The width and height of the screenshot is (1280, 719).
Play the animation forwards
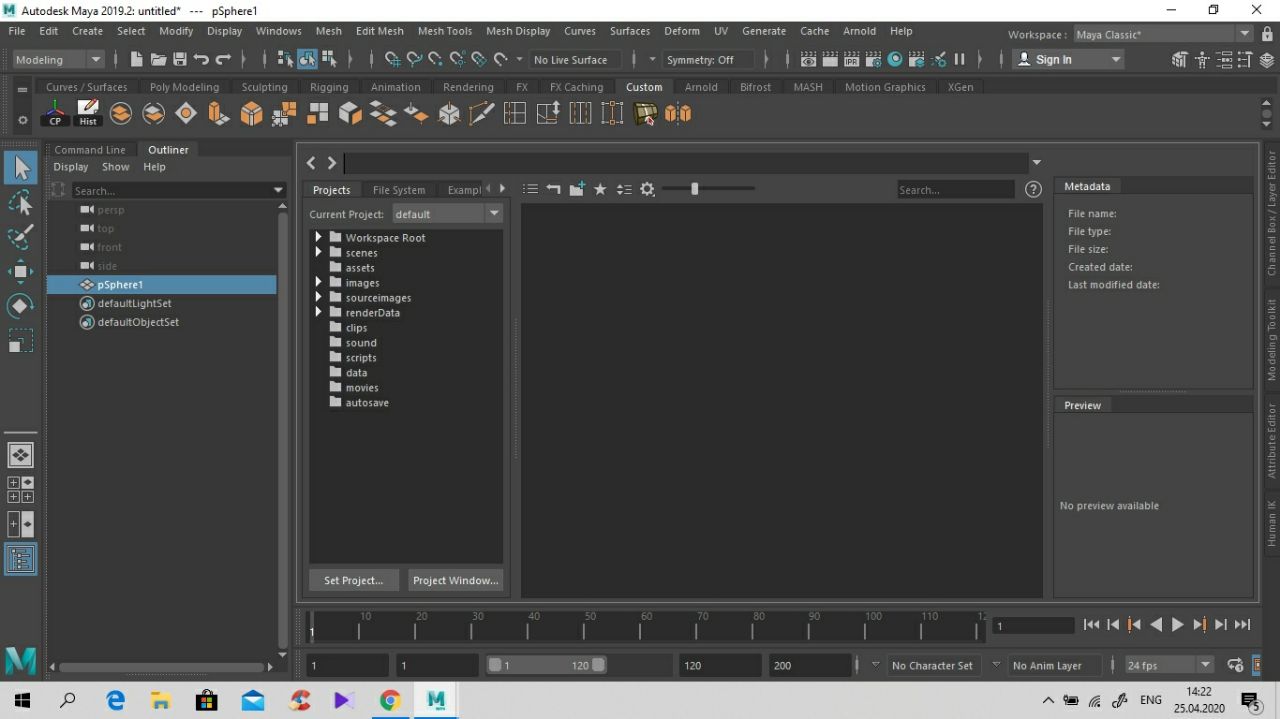(1177, 625)
